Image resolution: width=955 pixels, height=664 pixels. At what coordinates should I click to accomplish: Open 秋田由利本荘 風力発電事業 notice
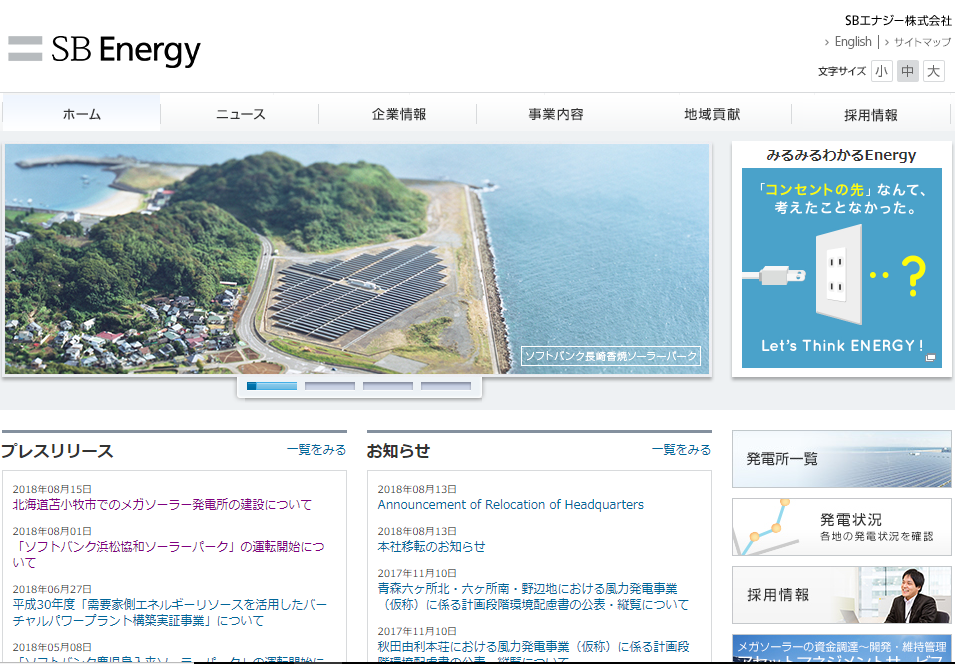point(533,652)
